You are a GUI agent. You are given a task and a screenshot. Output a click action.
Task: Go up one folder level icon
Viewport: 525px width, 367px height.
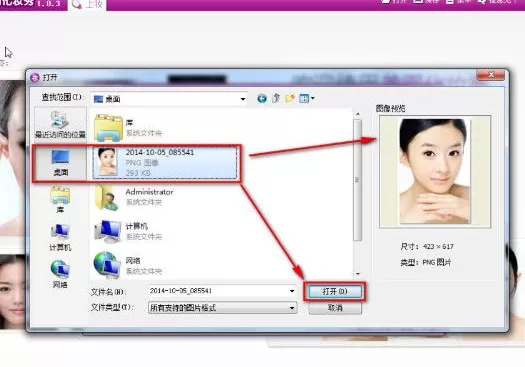276,98
